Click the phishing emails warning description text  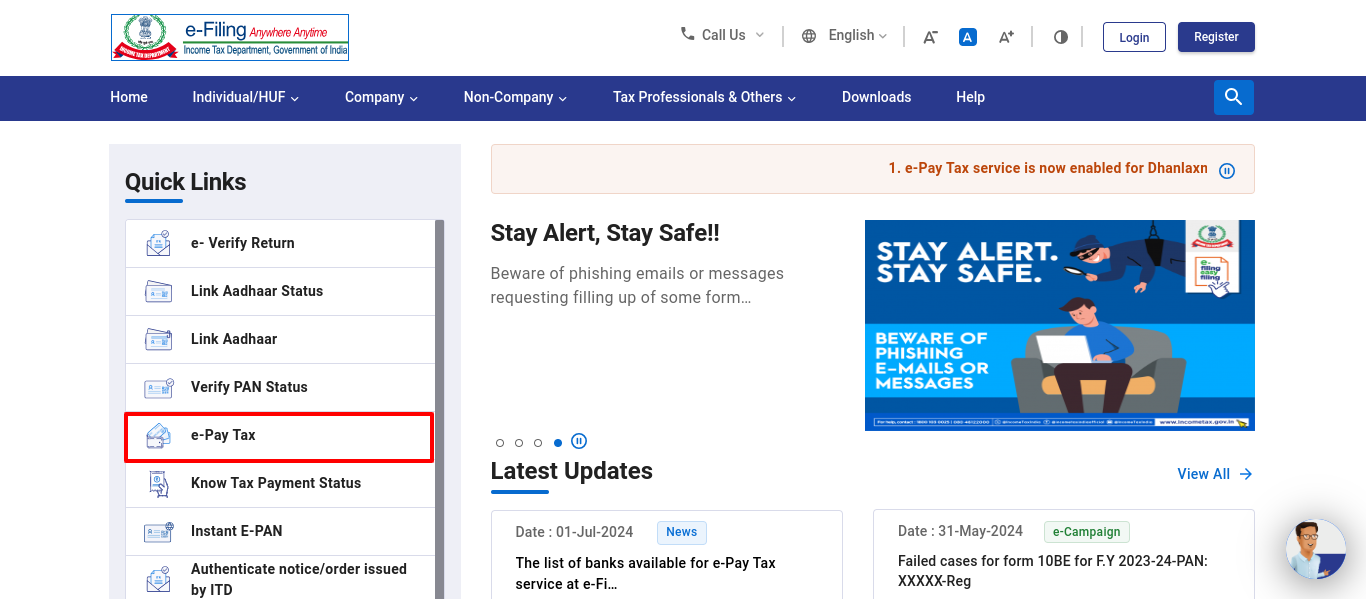click(637, 285)
